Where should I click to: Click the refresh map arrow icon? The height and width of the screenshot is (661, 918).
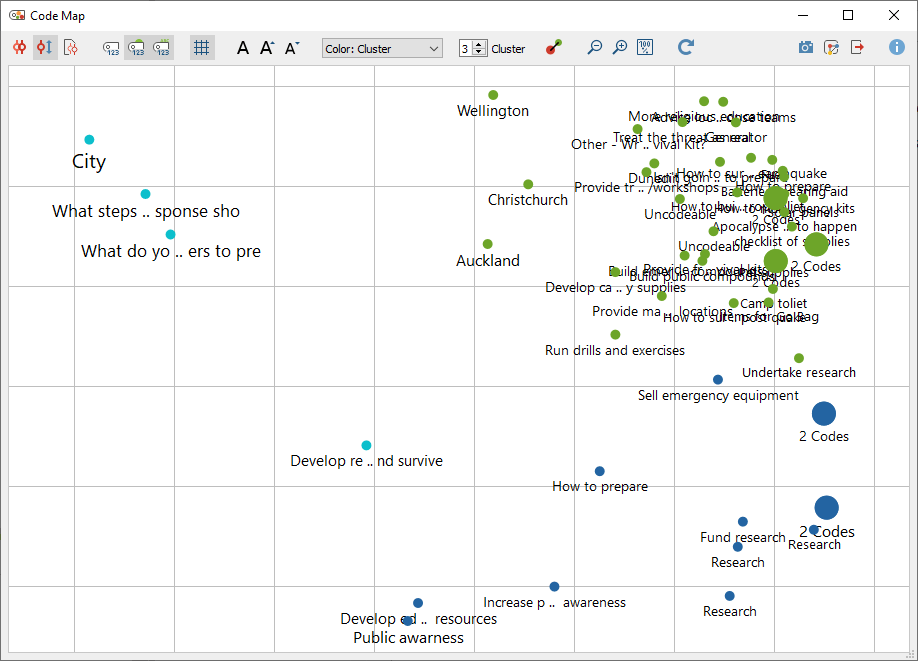[x=686, y=47]
